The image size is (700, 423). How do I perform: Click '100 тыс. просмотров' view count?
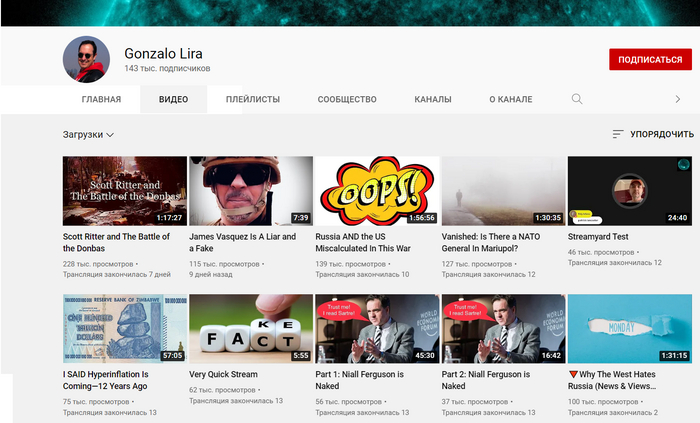603,402
